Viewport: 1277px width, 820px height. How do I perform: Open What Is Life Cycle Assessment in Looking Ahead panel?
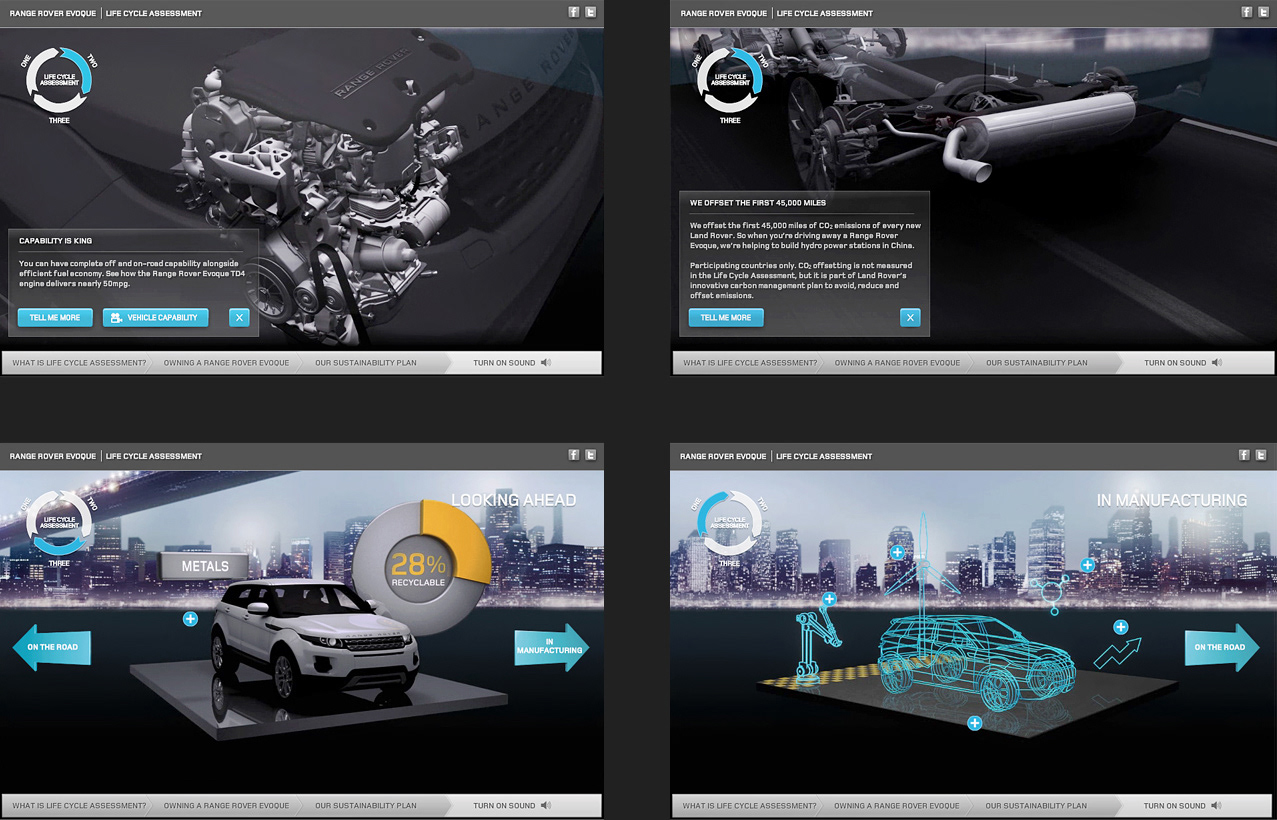click(x=79, y=806)
